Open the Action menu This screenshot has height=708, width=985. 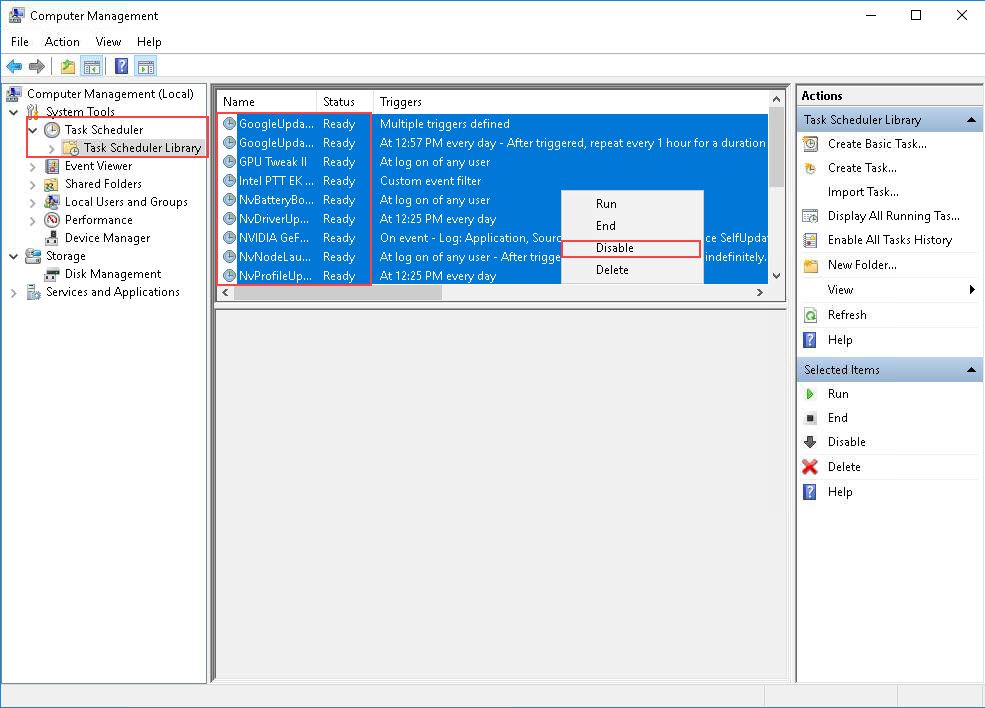[62, 41]
